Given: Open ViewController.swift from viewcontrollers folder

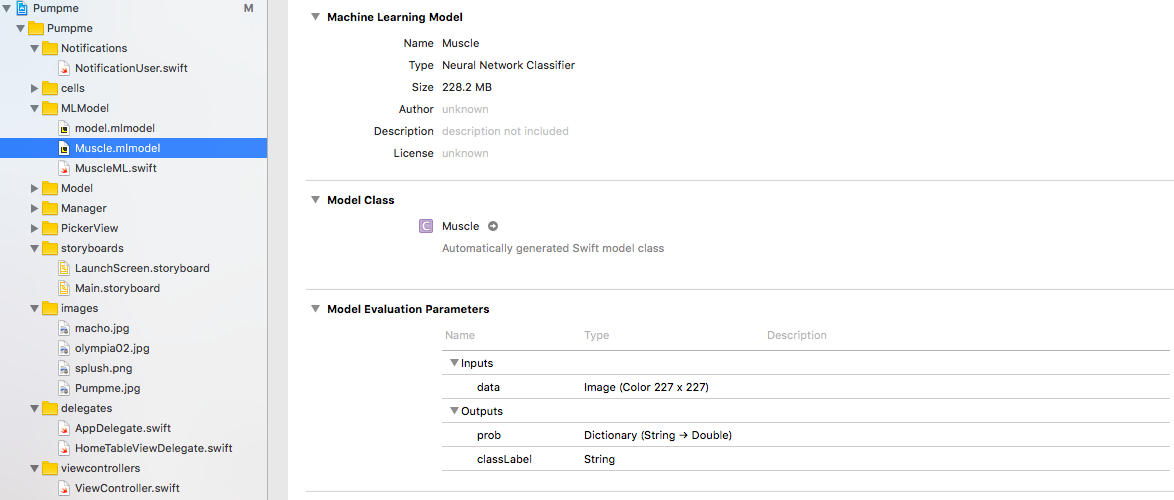Looking at the screenshot, I should coord(127,488).
